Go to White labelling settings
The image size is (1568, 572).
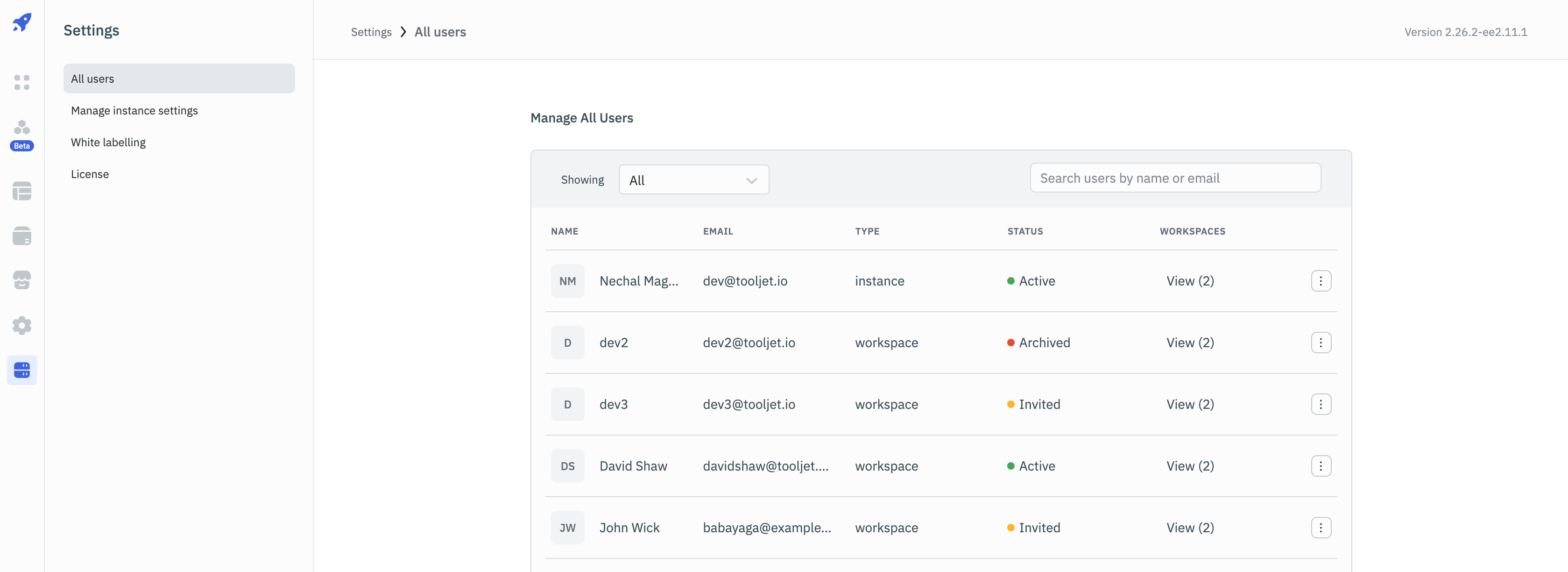pyautogui.click(x=108, y=142)
